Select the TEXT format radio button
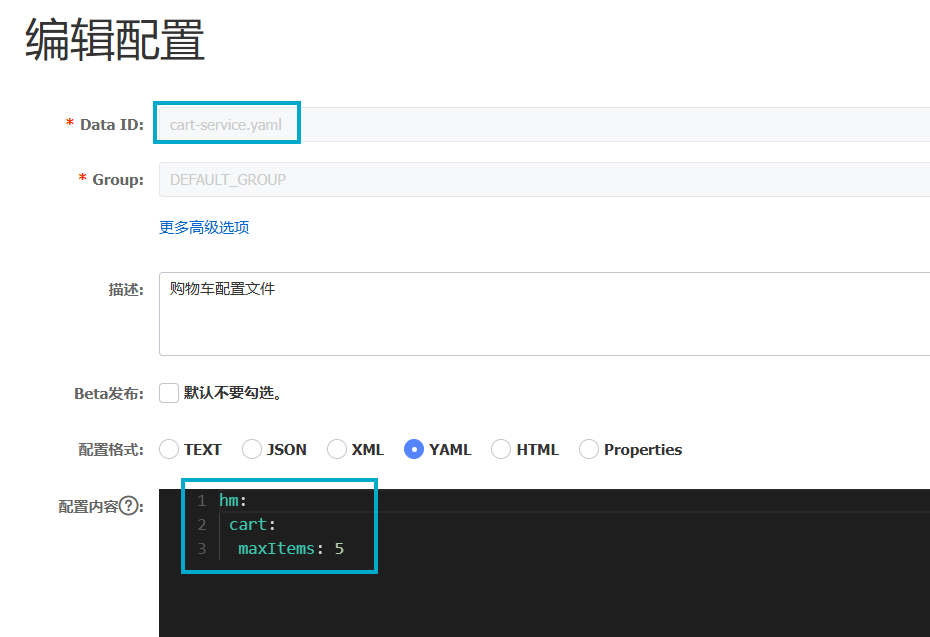 point(169,449)
